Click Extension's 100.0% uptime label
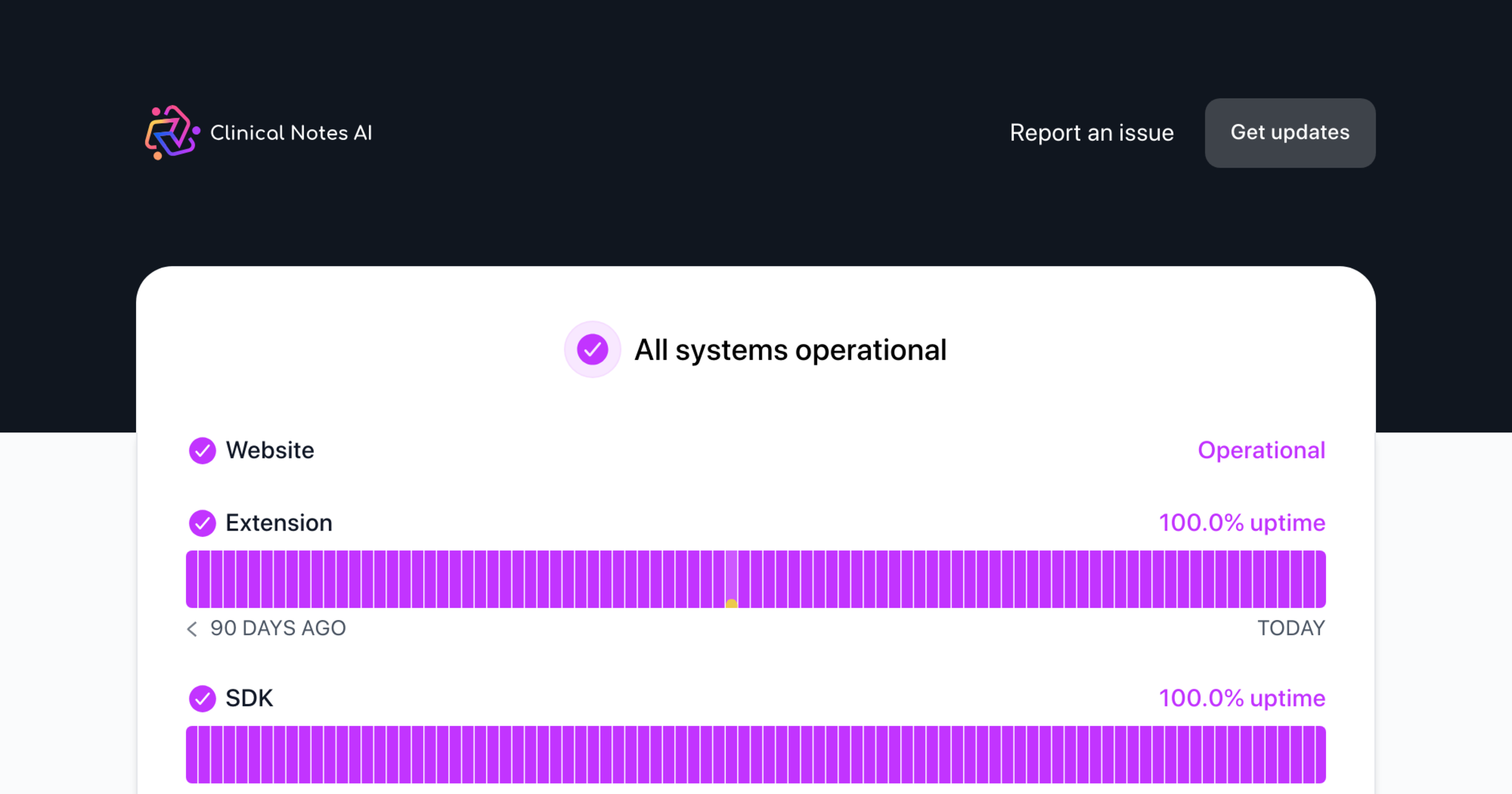Image resolution: width=1512 pixels, height=794 pixels. [x=1242, y=523]
